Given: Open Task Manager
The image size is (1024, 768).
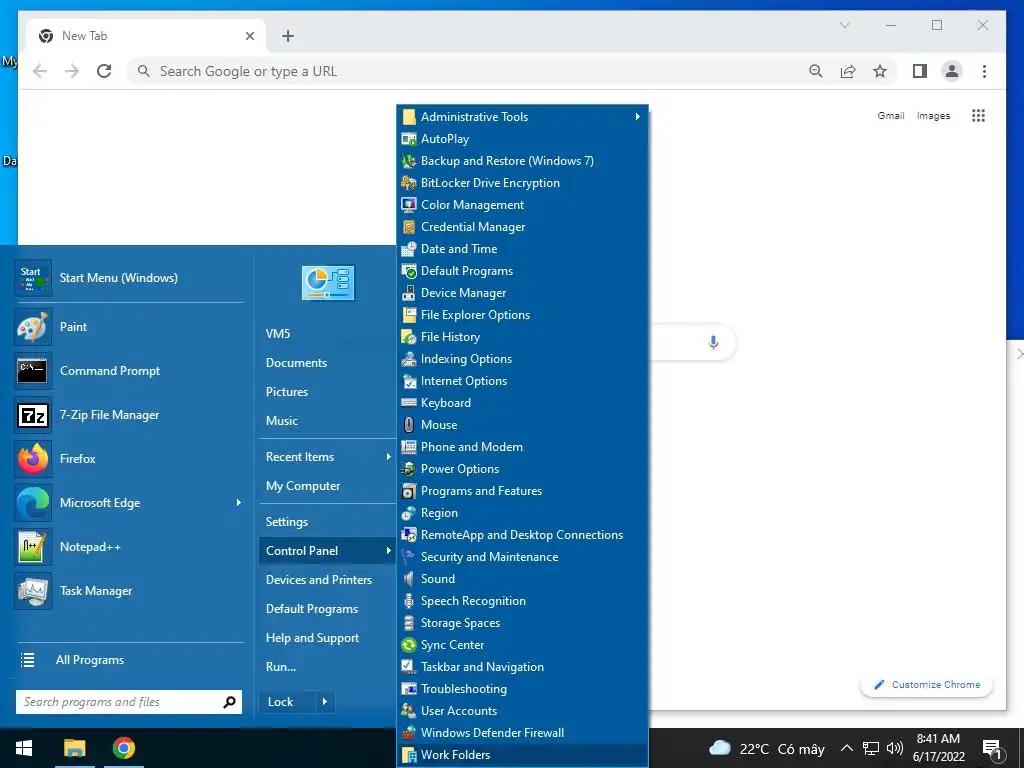Looking at the screenshot, I should point(129,591).
